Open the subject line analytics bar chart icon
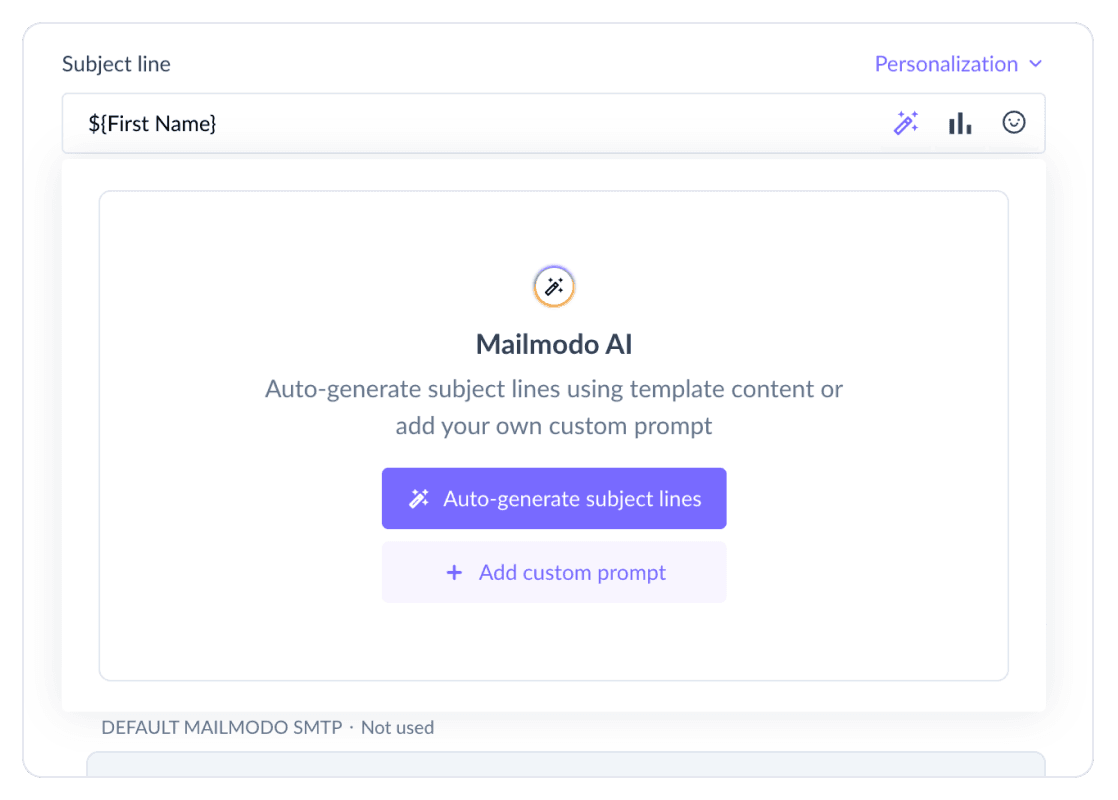1118x800 pixels. click(960, 122)
